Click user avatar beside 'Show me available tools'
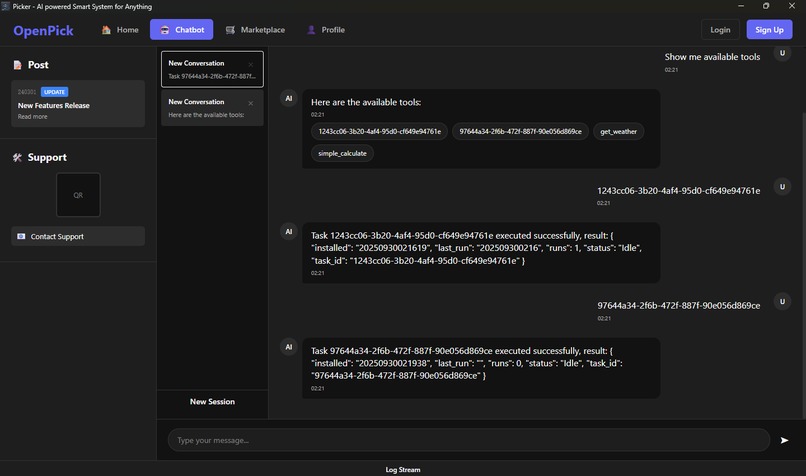The height and width of the screenshot is (476, 806). point(782,53)
